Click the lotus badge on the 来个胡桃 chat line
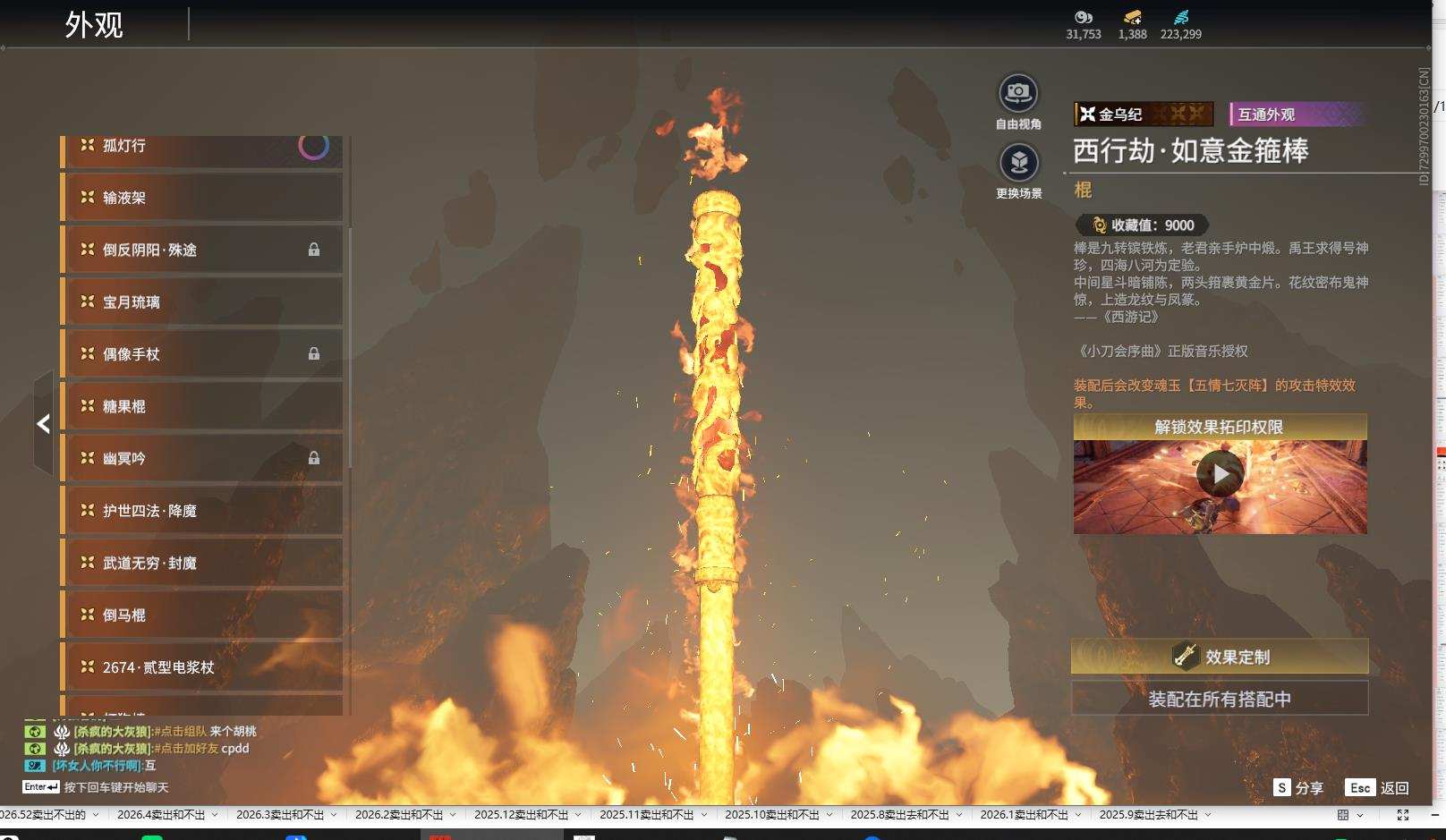The width and height of the screenshot is (1446, 840). 62,732
